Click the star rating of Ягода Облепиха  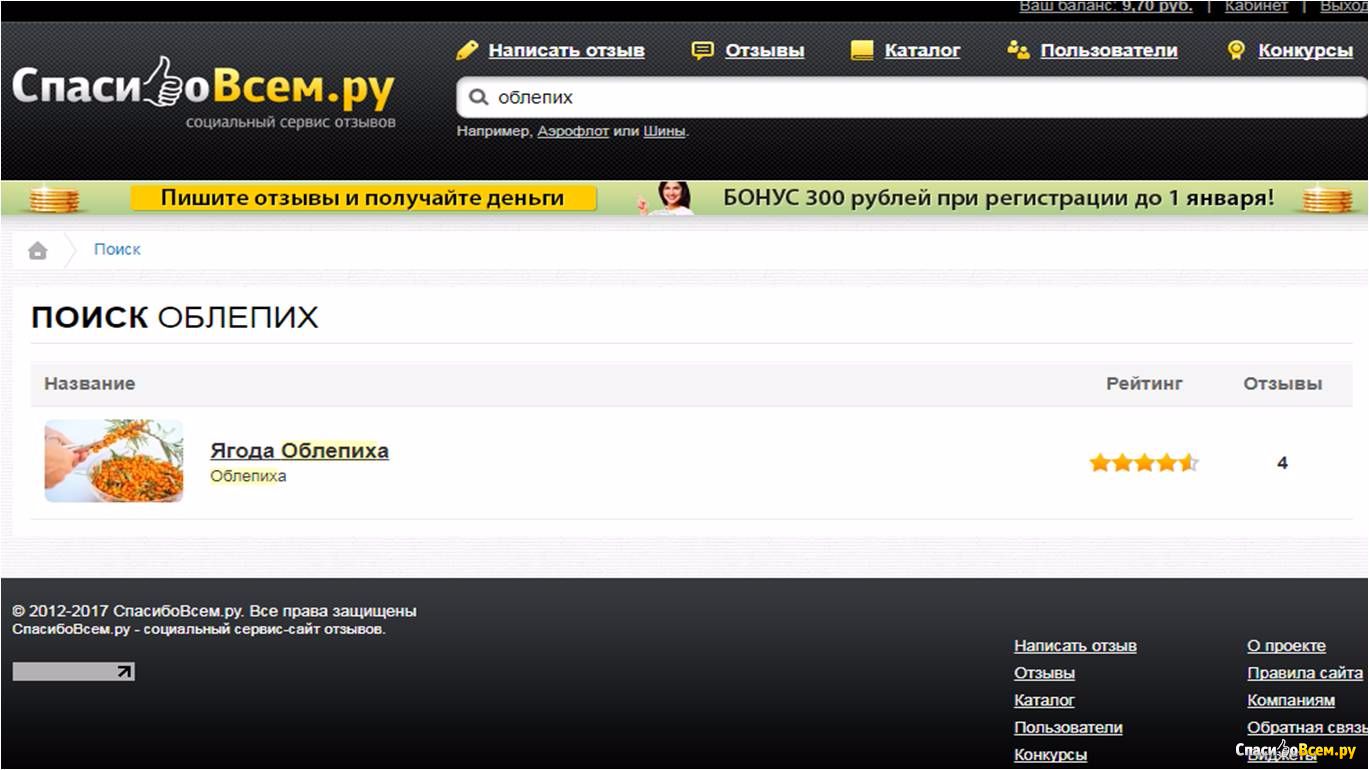[x=1144, y=463]
